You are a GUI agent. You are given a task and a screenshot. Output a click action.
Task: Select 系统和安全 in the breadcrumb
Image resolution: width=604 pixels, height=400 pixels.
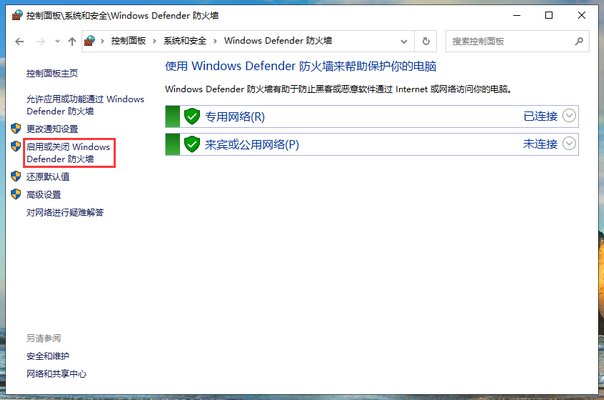coord(185,41)
